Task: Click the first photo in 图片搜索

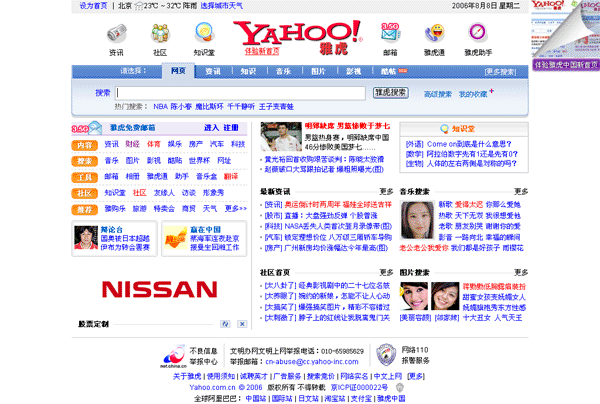Action: 414,296
